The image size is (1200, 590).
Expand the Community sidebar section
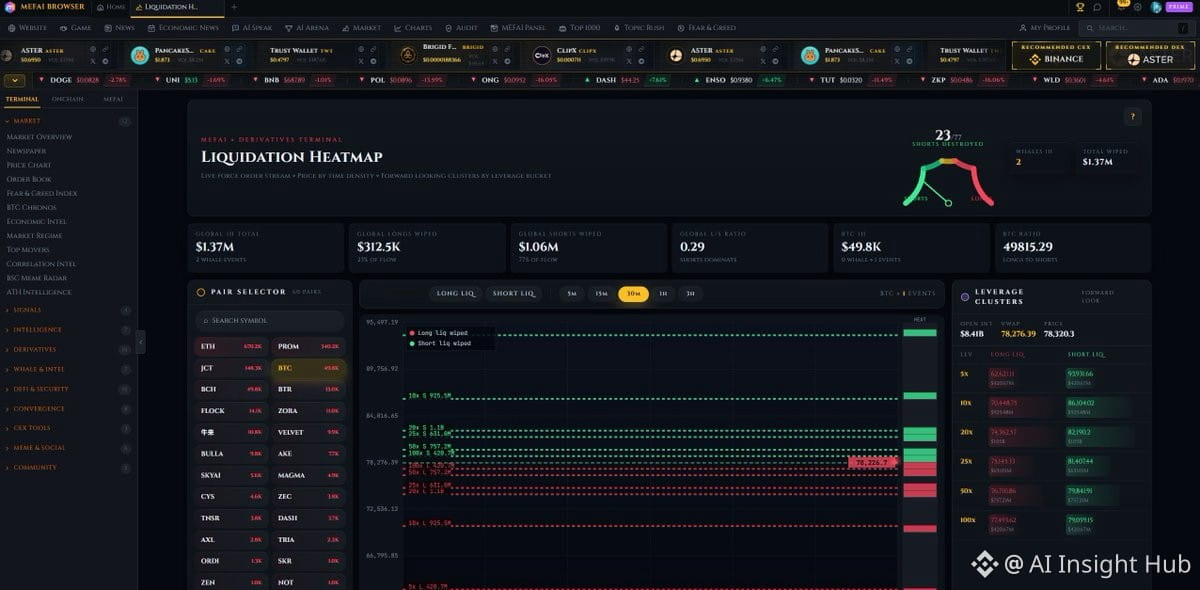(68, 467)
